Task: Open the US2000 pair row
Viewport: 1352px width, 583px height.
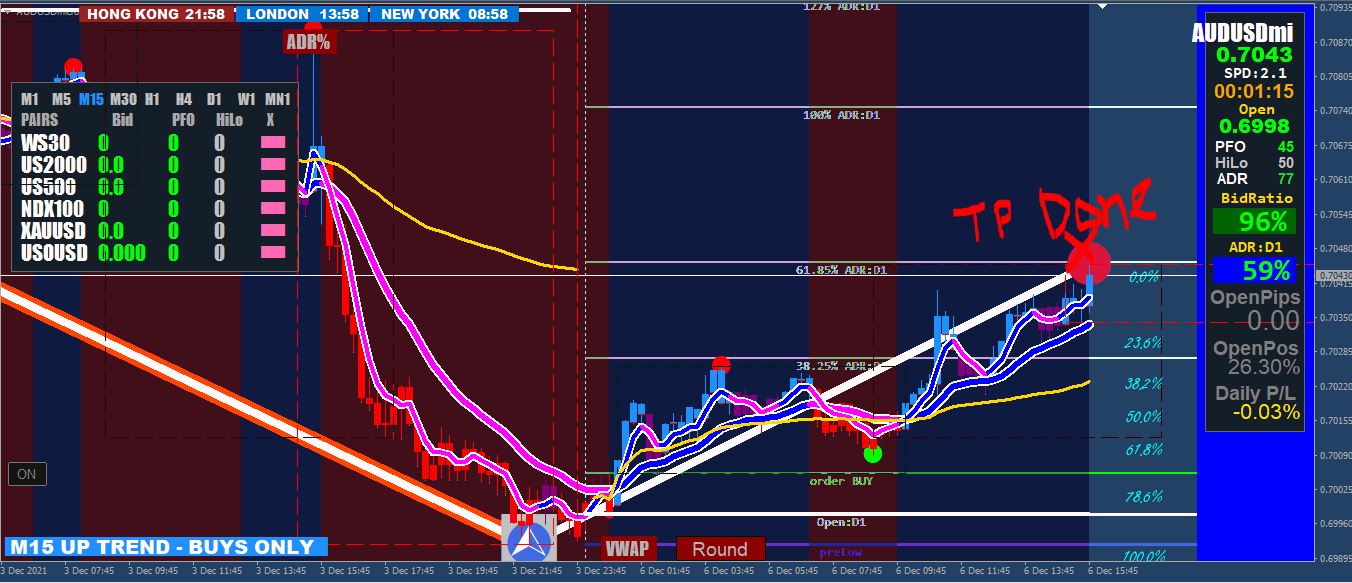Action: click(155, 165)
